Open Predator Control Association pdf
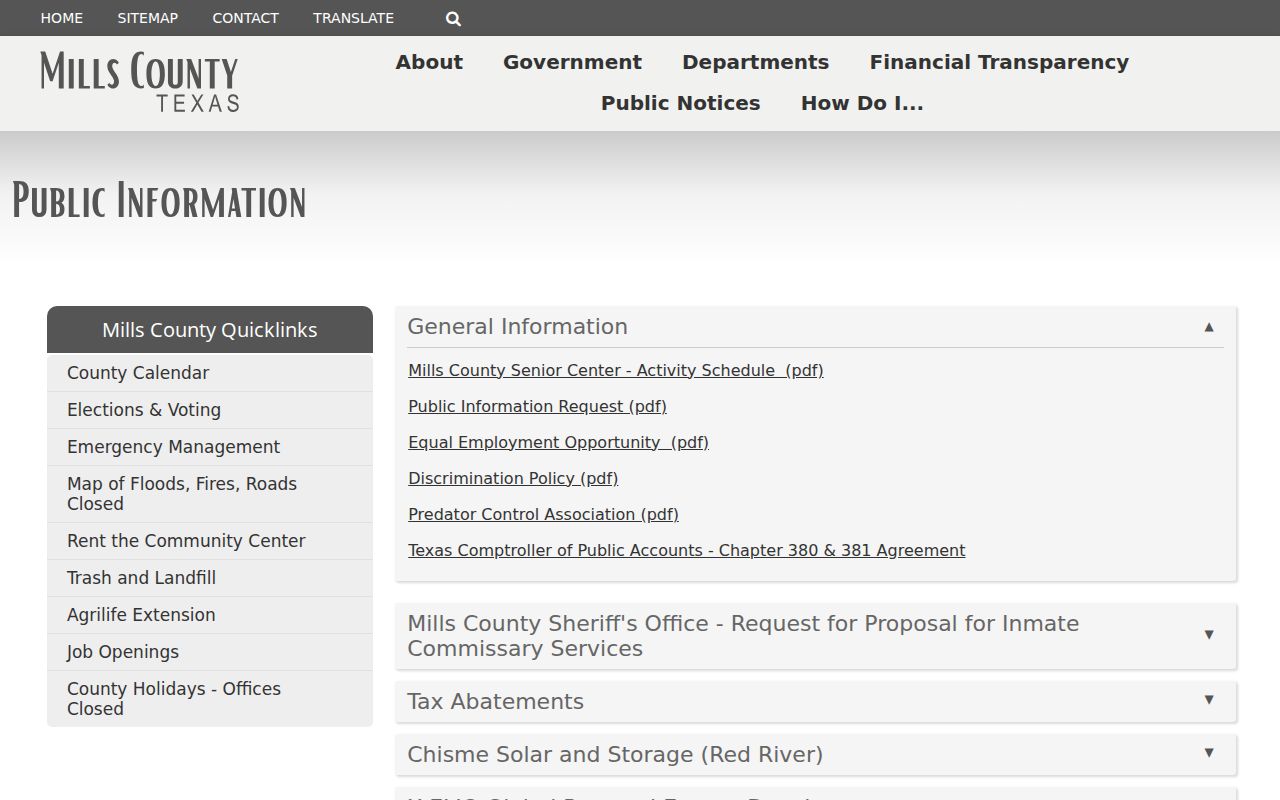 pyautogui.click(x=543, y=514)
